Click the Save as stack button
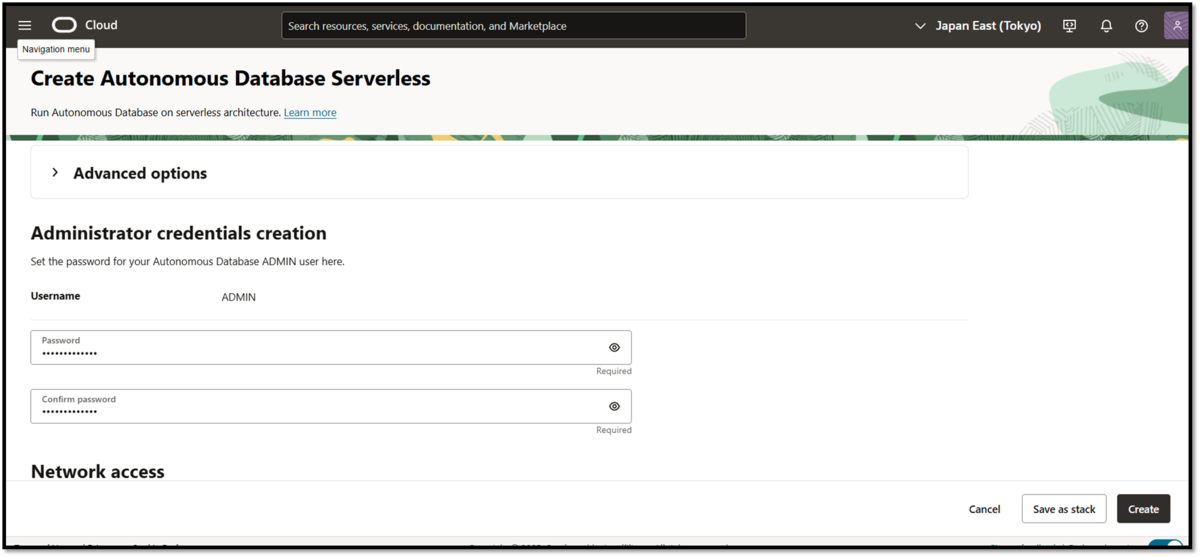Screen dimensions: 1200x557 tap(1064, 509)
